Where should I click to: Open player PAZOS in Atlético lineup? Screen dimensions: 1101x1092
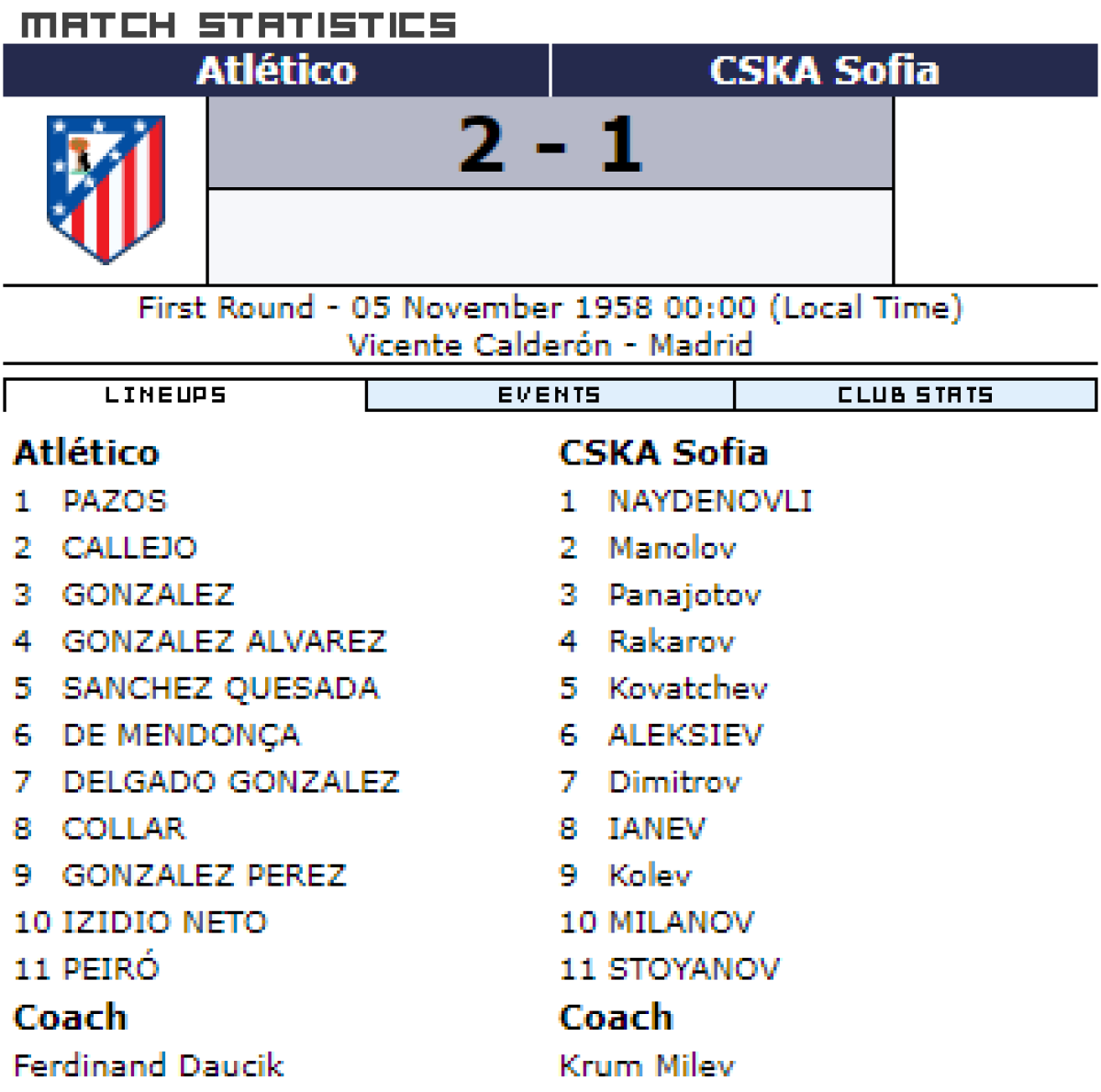(115, 501)
